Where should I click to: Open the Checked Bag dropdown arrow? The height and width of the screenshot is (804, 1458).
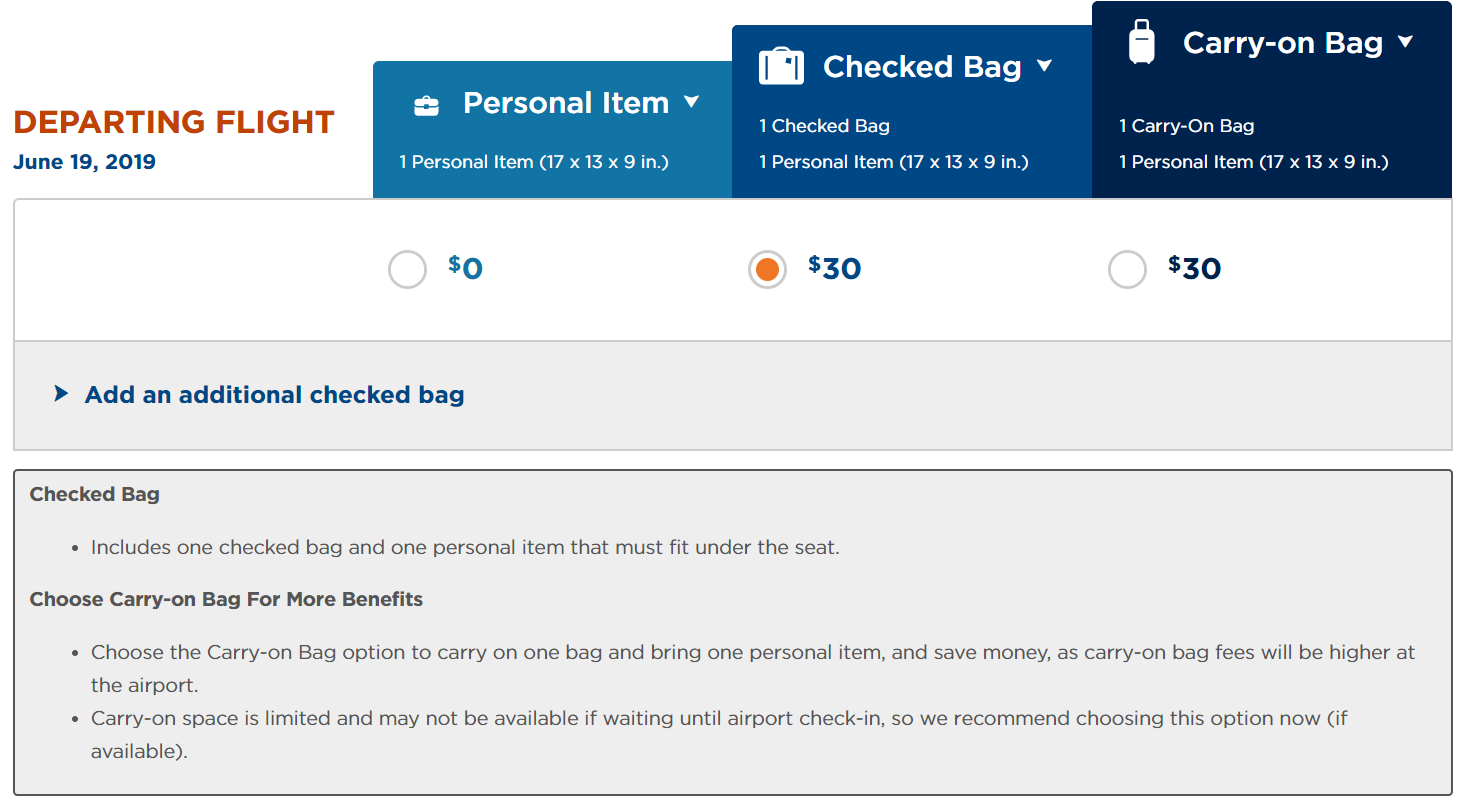[x=1045, y=66]
